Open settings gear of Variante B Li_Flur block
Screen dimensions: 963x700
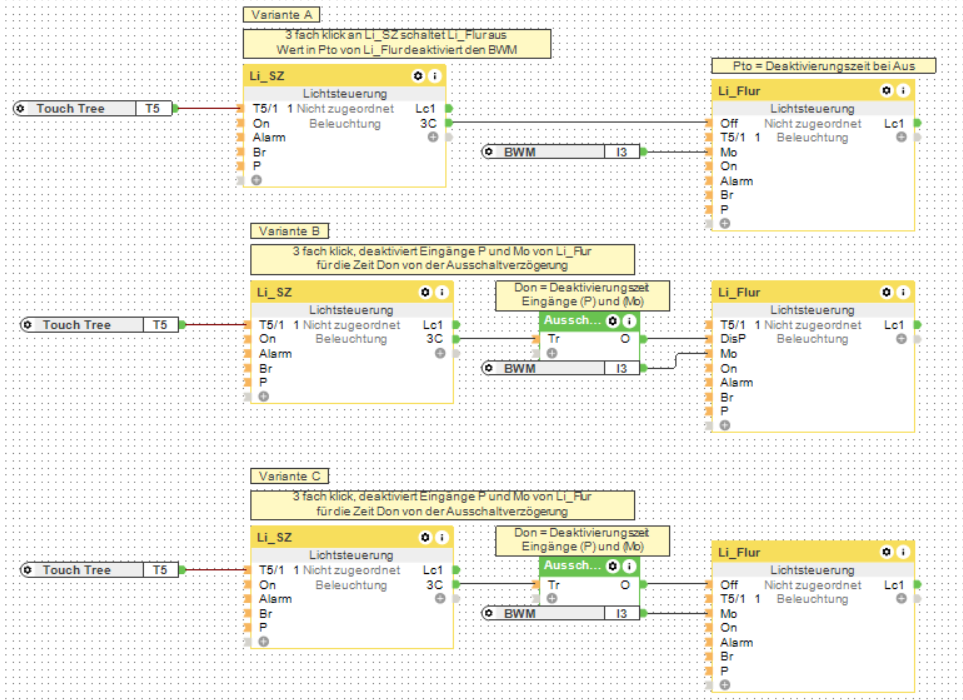[x=886, y=292]
